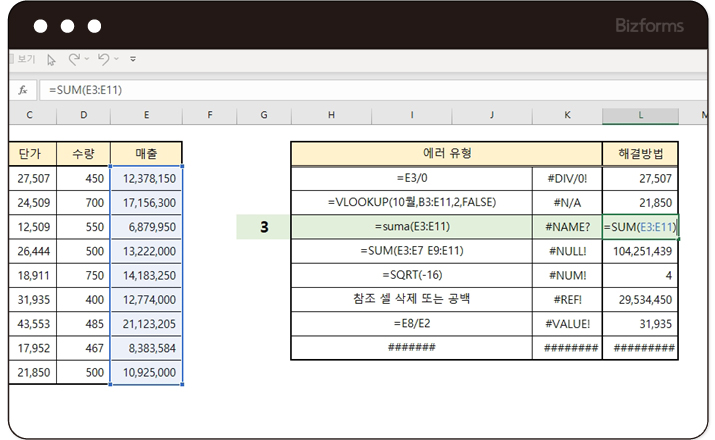
Task: Open the Redo history dropdown arrow
Action: (x=87, y=59)
